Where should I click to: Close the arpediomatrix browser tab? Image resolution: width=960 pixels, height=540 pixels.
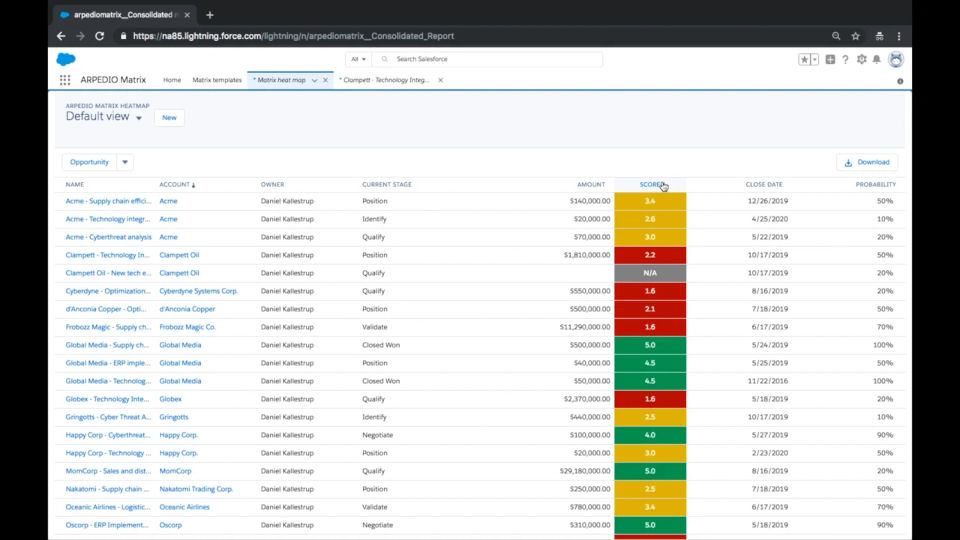(x=187, y=15)
